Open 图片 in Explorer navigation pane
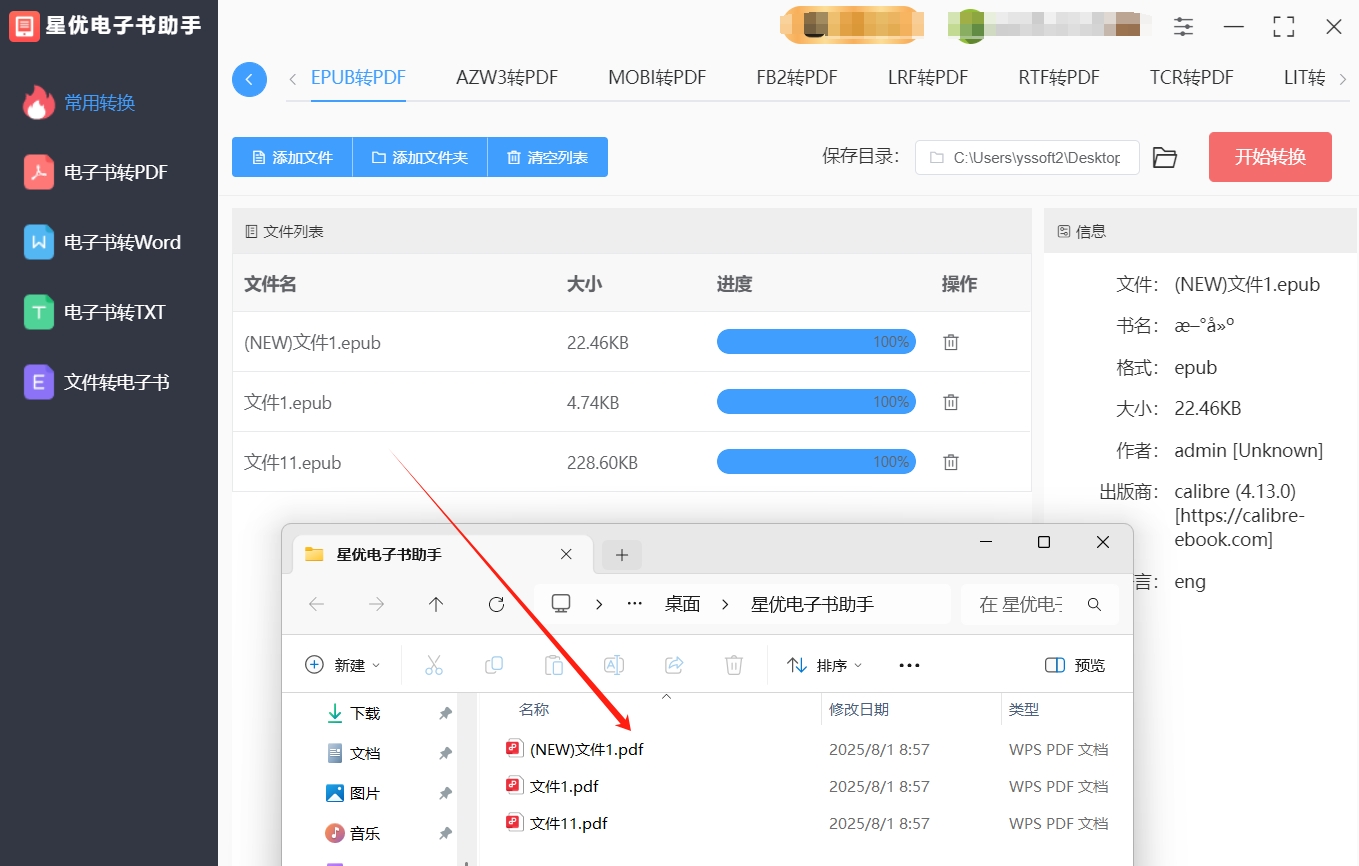 point(354,793)
